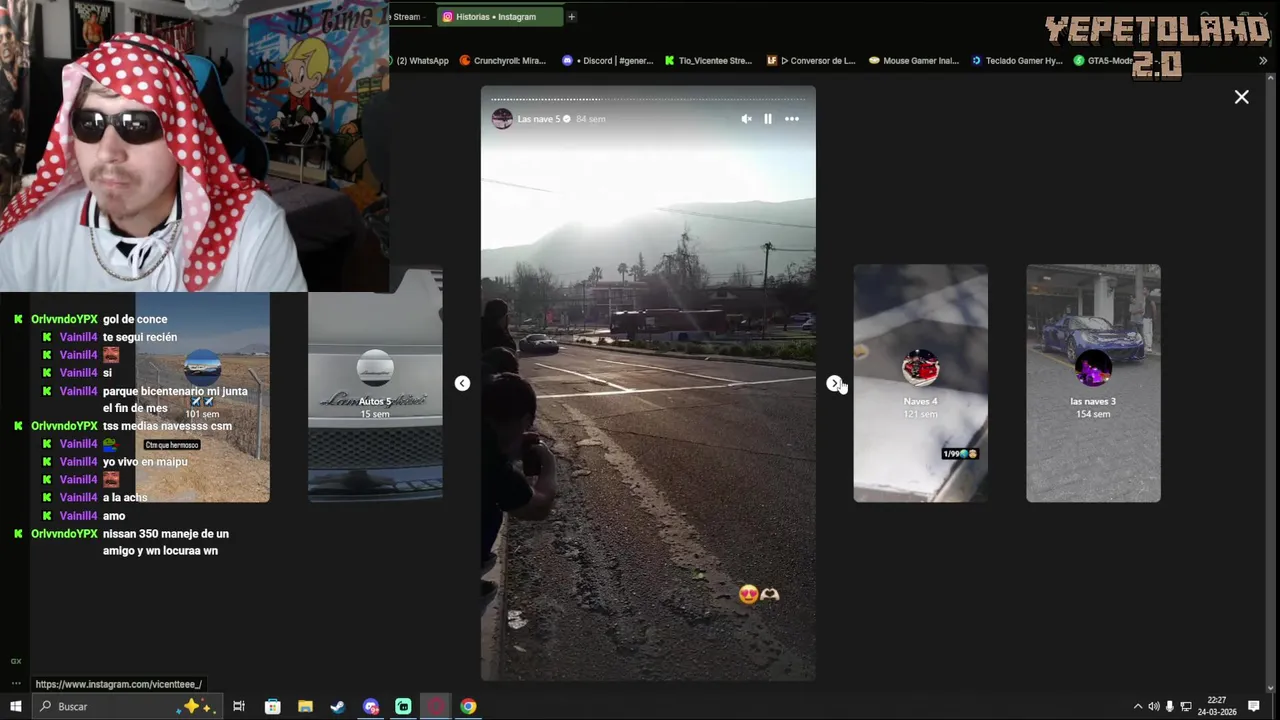Click the chat message 'yo vivo en maipu'
The image size is (1280, 720).
point(145,462)
